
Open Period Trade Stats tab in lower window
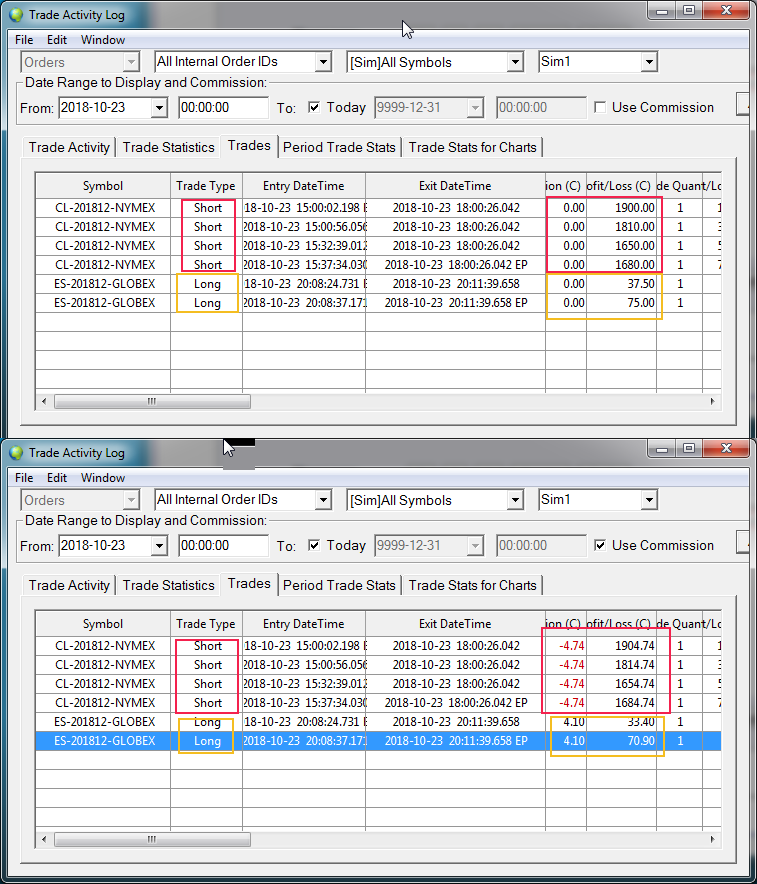point(339,586)
